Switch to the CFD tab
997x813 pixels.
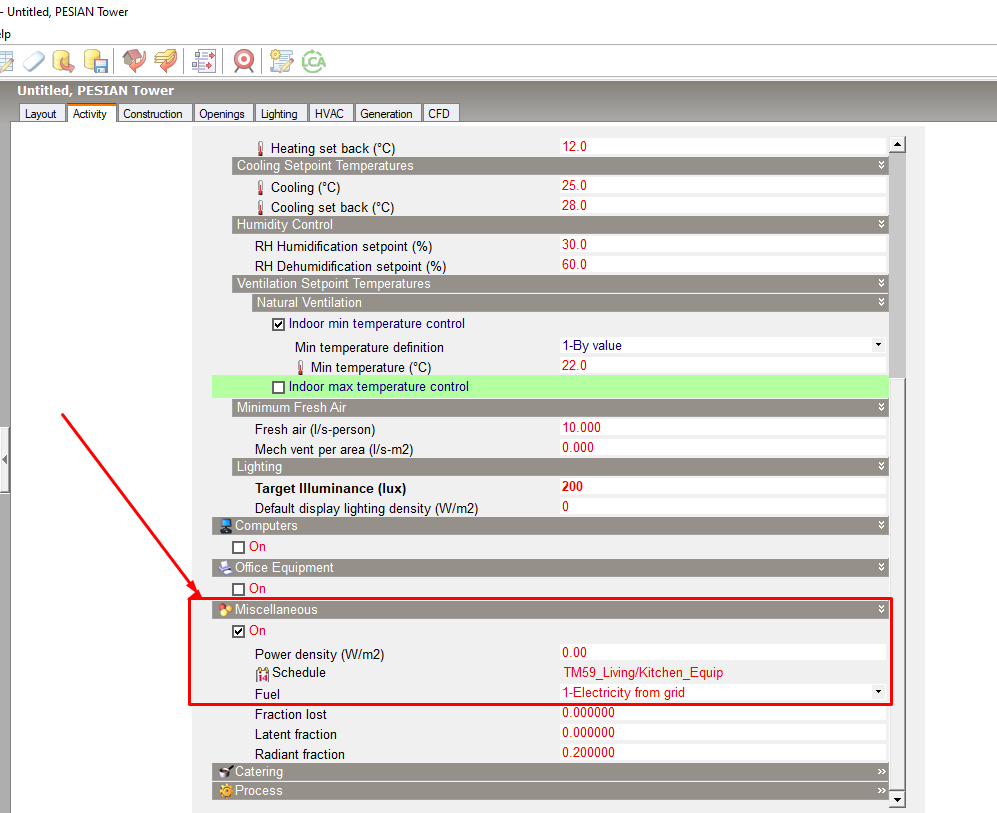click(x=439, y=113)
